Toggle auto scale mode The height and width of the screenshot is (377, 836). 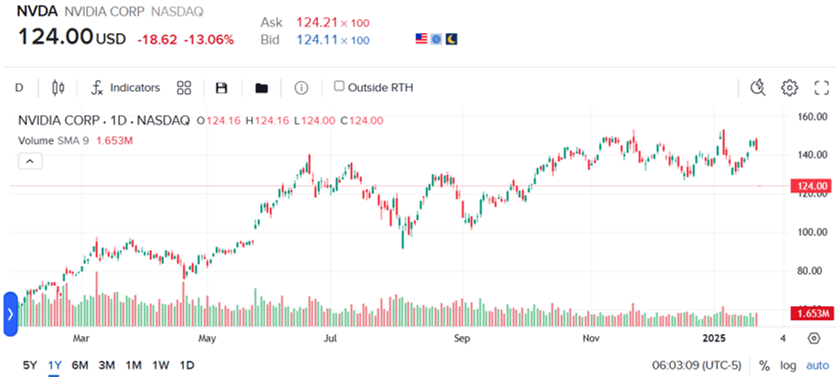click(x=817, y=366)
